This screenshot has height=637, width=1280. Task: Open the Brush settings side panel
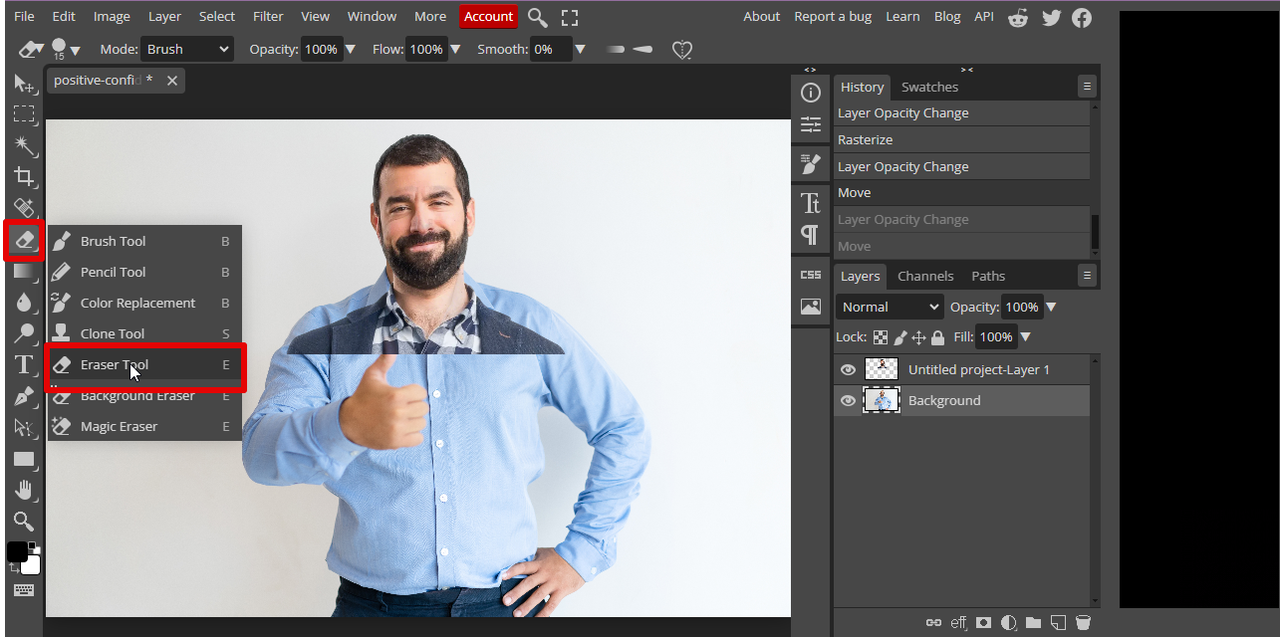811,164
